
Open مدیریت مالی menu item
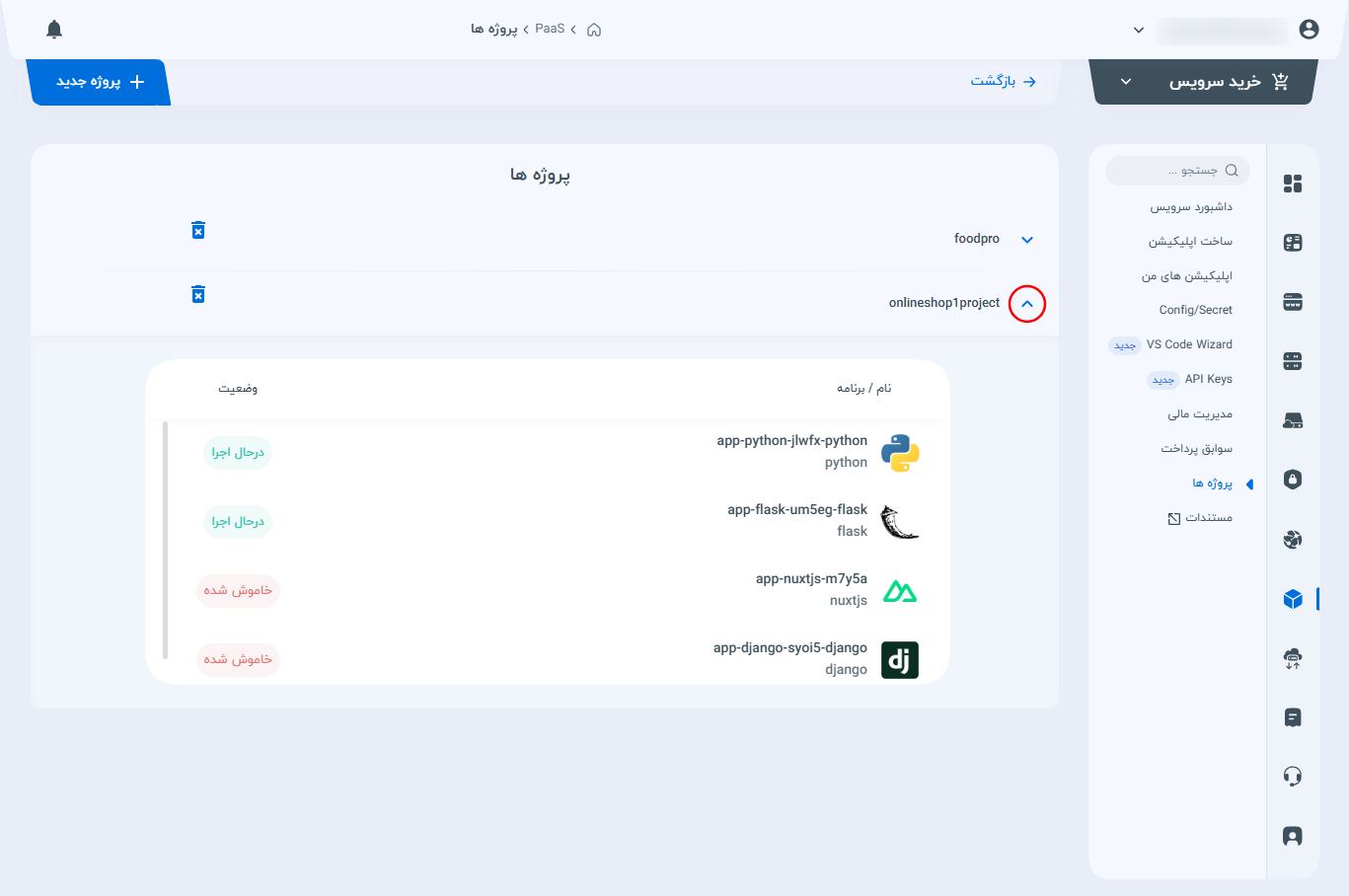1200,414
